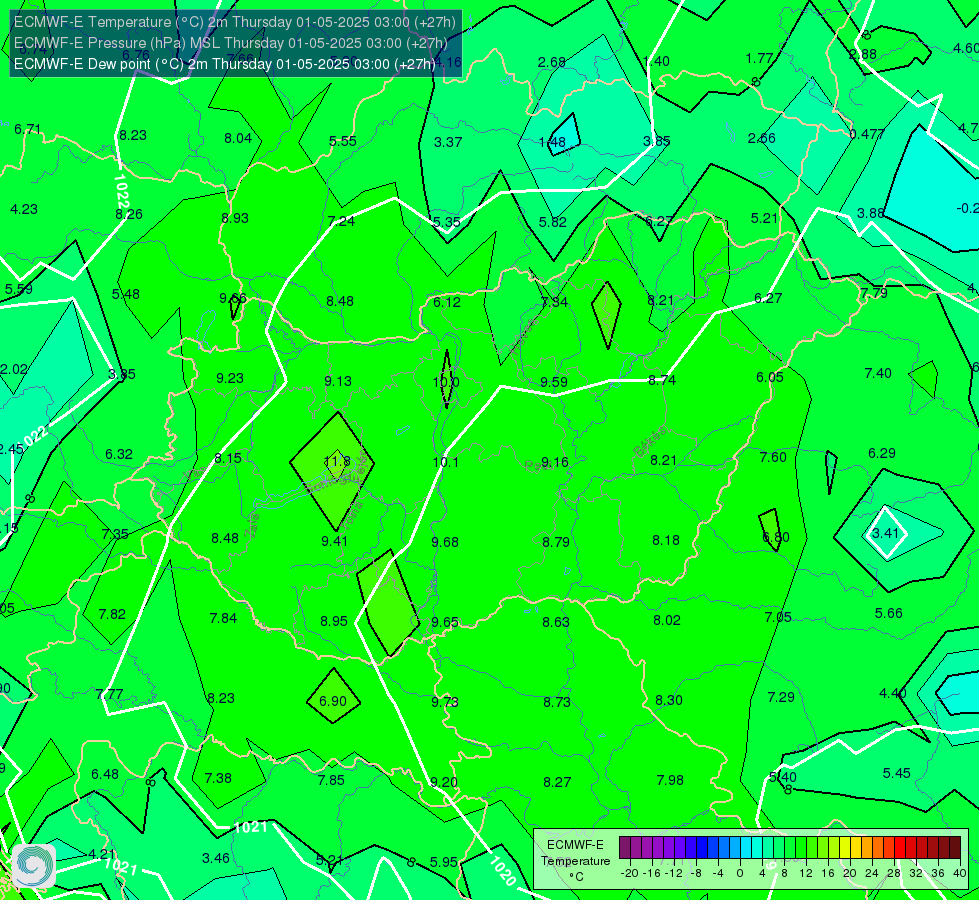The width and height of the screenshot is (979, 900).
Task: Click the 8.27 grid value
Action: pyautogui.click(x=557, y=782)
